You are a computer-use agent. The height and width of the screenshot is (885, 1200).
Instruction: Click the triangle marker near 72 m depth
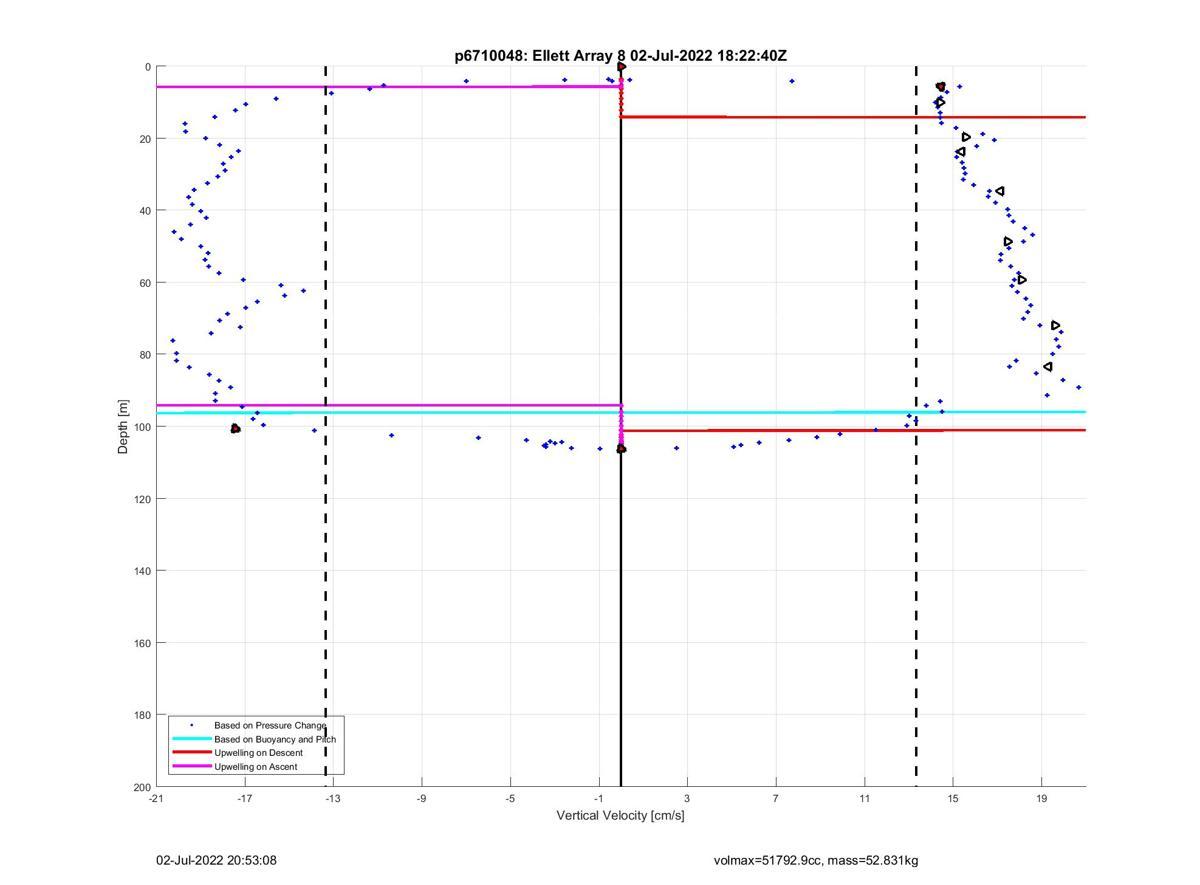1056,326
